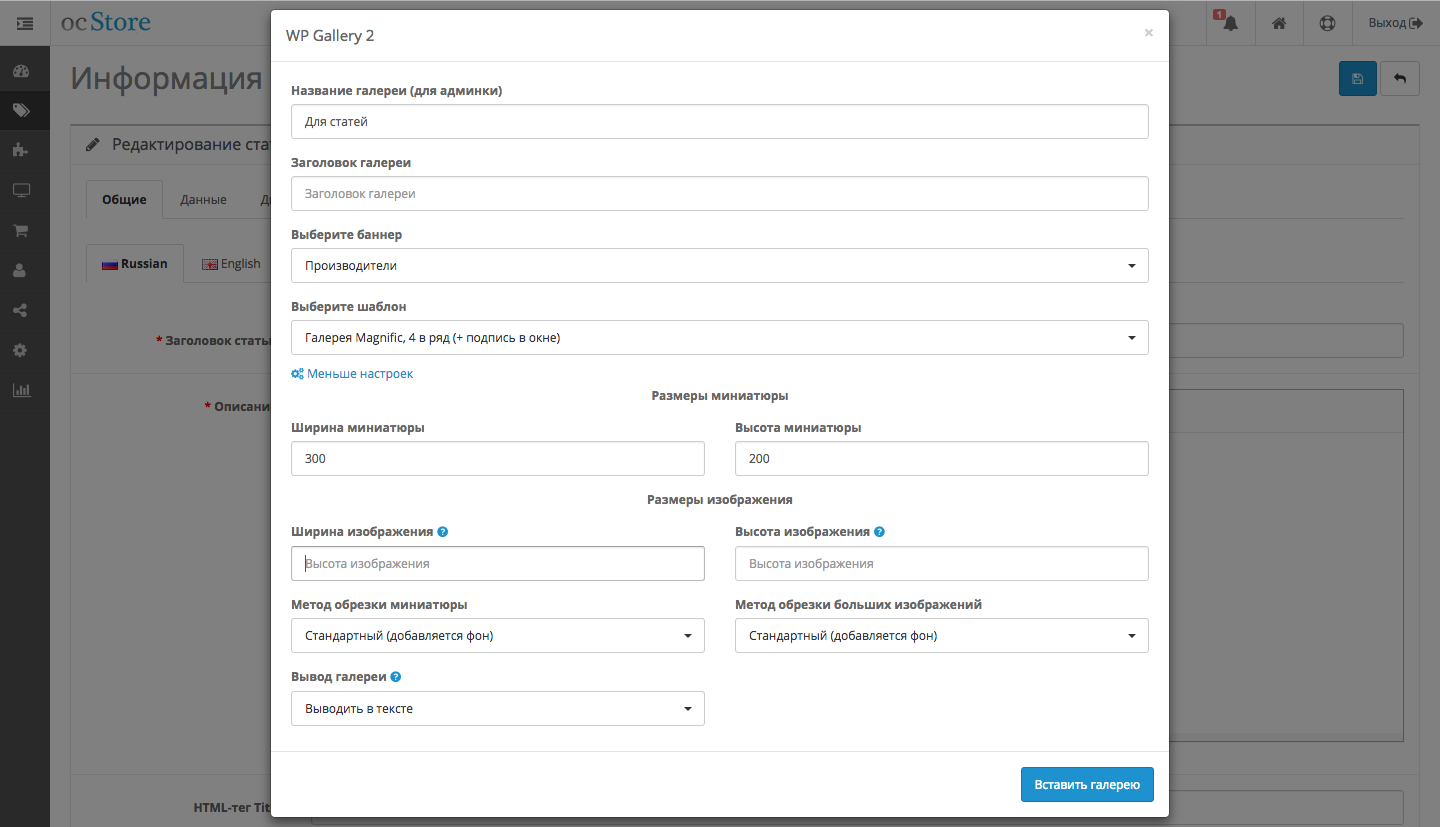Expand the Выберите шаблон dropdown
The image size is (1440, 827).
point(719,338)
